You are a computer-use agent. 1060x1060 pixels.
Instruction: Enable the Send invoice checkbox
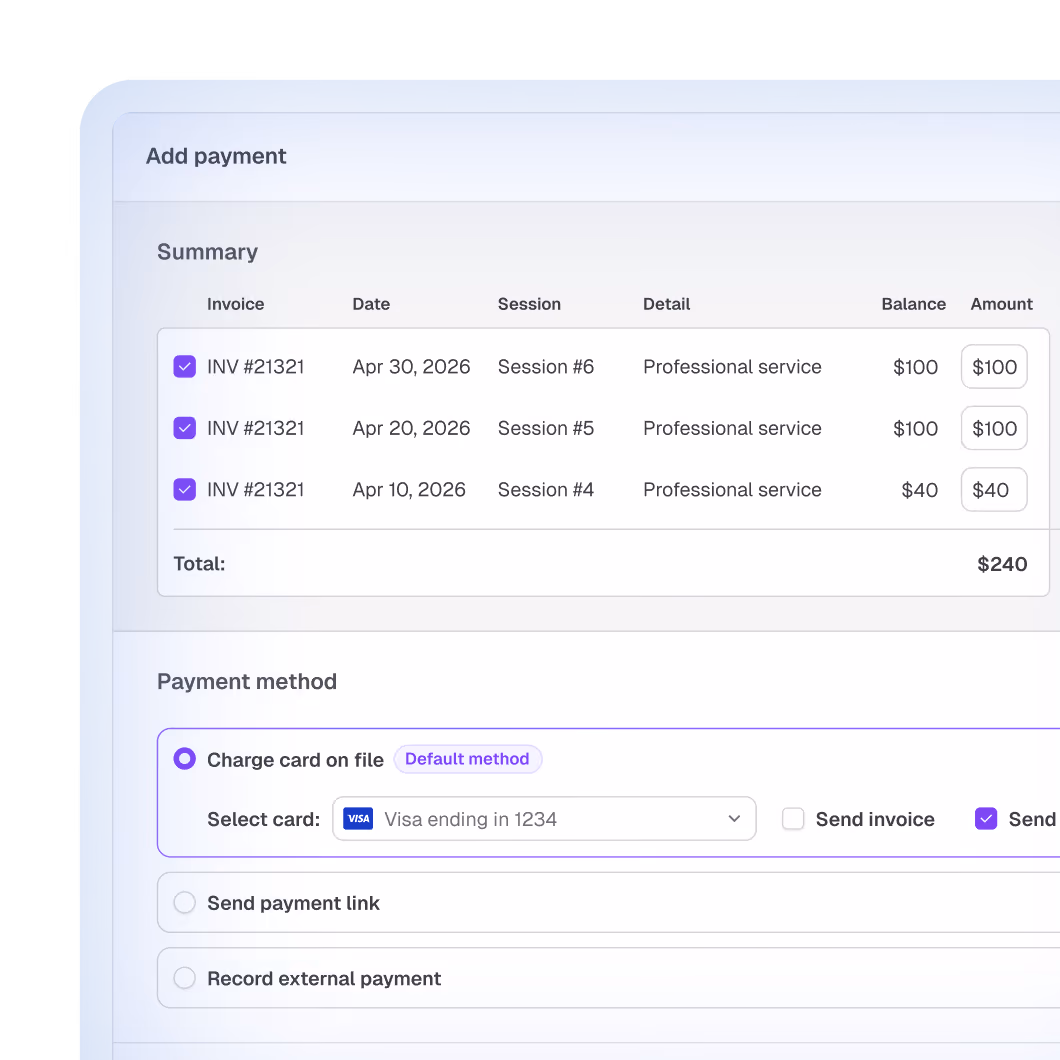[x=793, y=819]
